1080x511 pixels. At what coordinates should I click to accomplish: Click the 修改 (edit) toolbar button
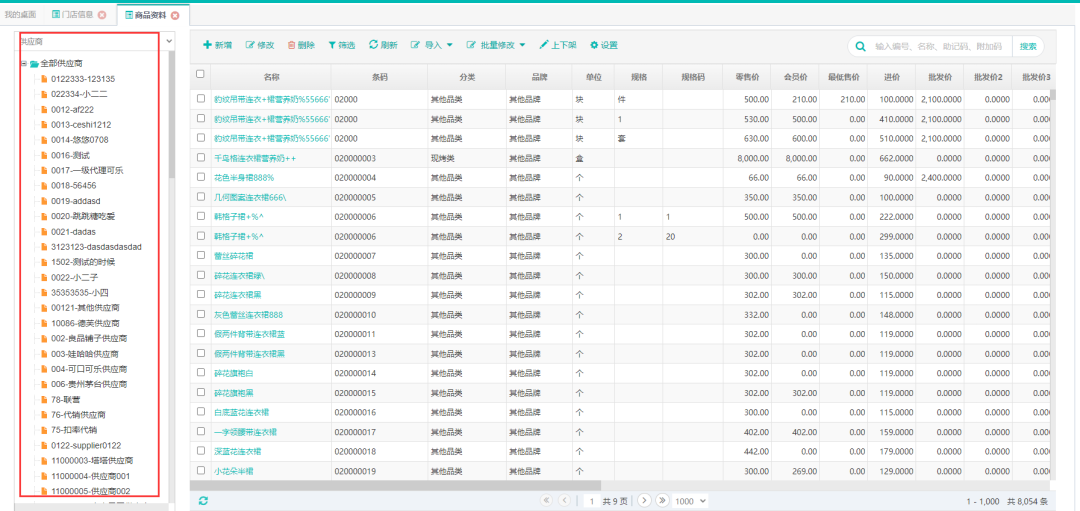pyautogui.click(x=260, y=45)
